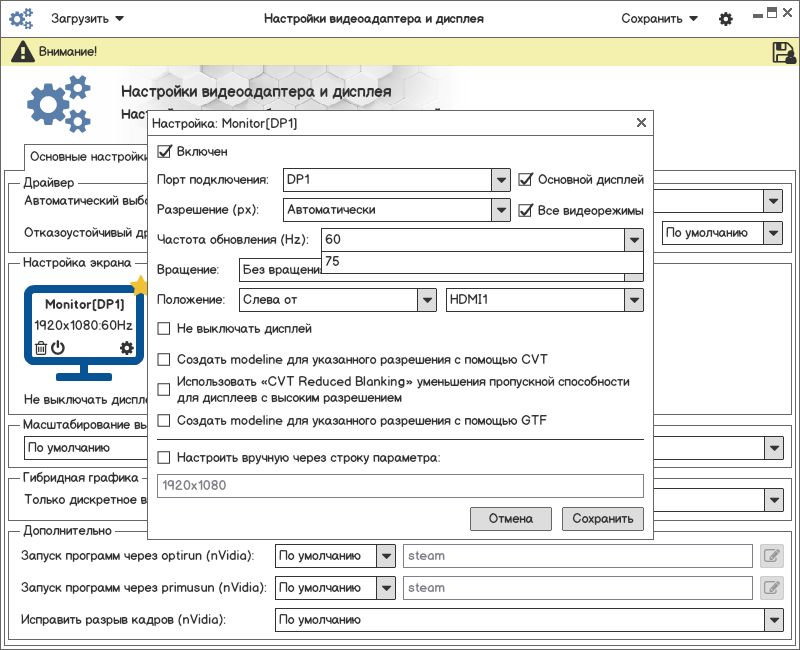Open the "Разрешение" Автоматически dropdown
The width and height of the screenshot is (800, 650).
(x=501, y=211)
